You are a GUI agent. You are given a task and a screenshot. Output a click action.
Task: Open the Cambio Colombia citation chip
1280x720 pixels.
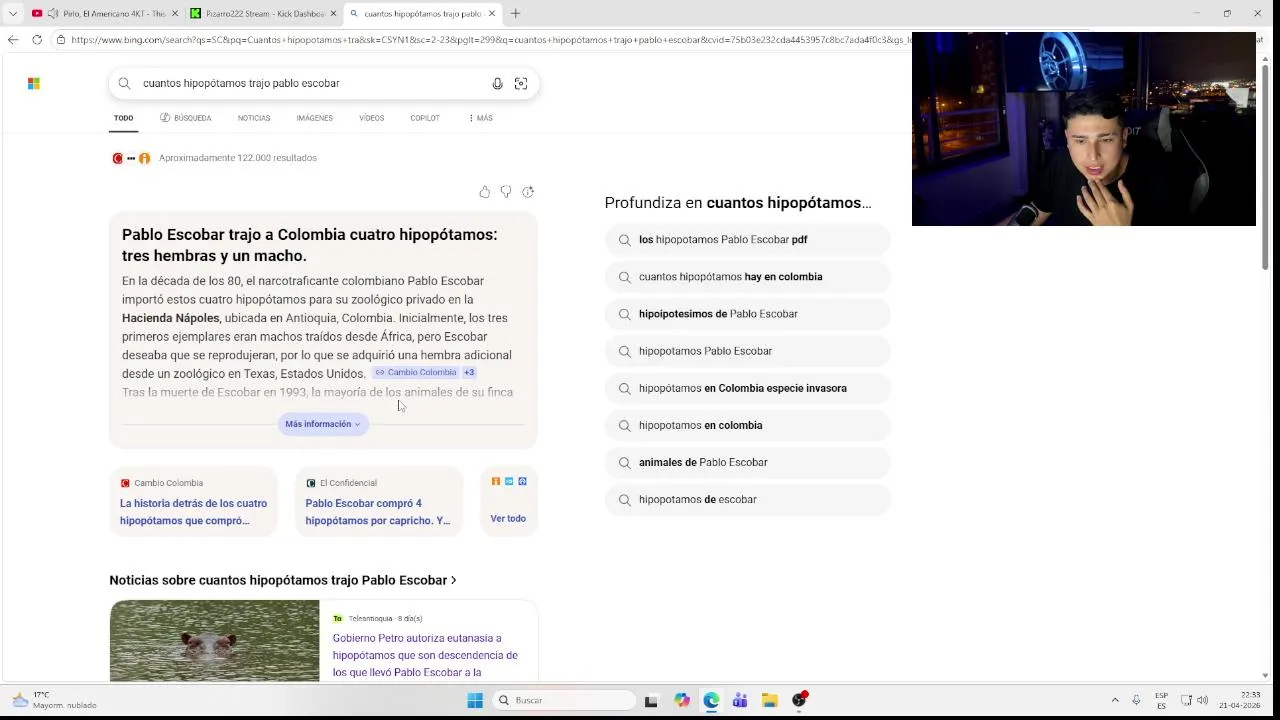click(x=415, y=372)
